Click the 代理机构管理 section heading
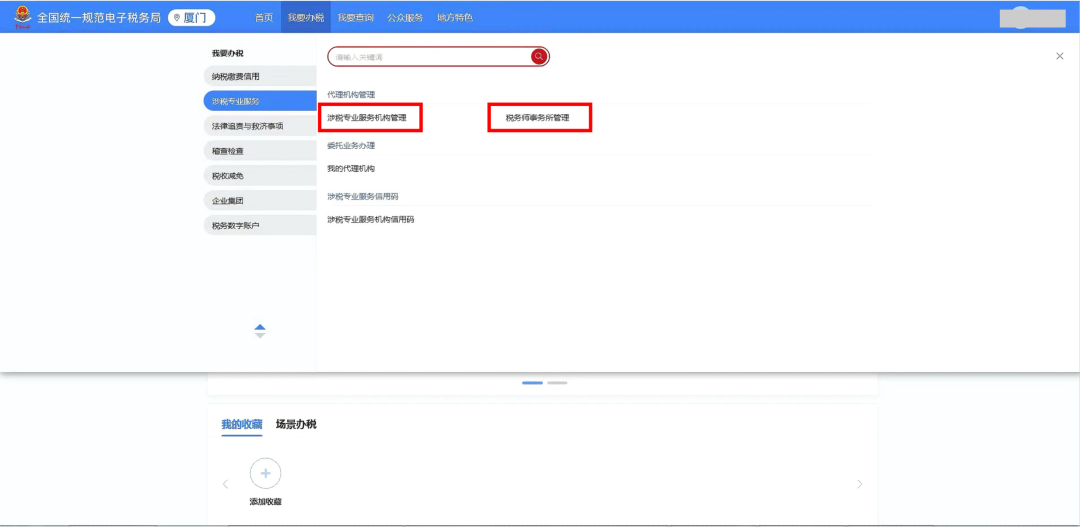 click(x=351, y=94)
